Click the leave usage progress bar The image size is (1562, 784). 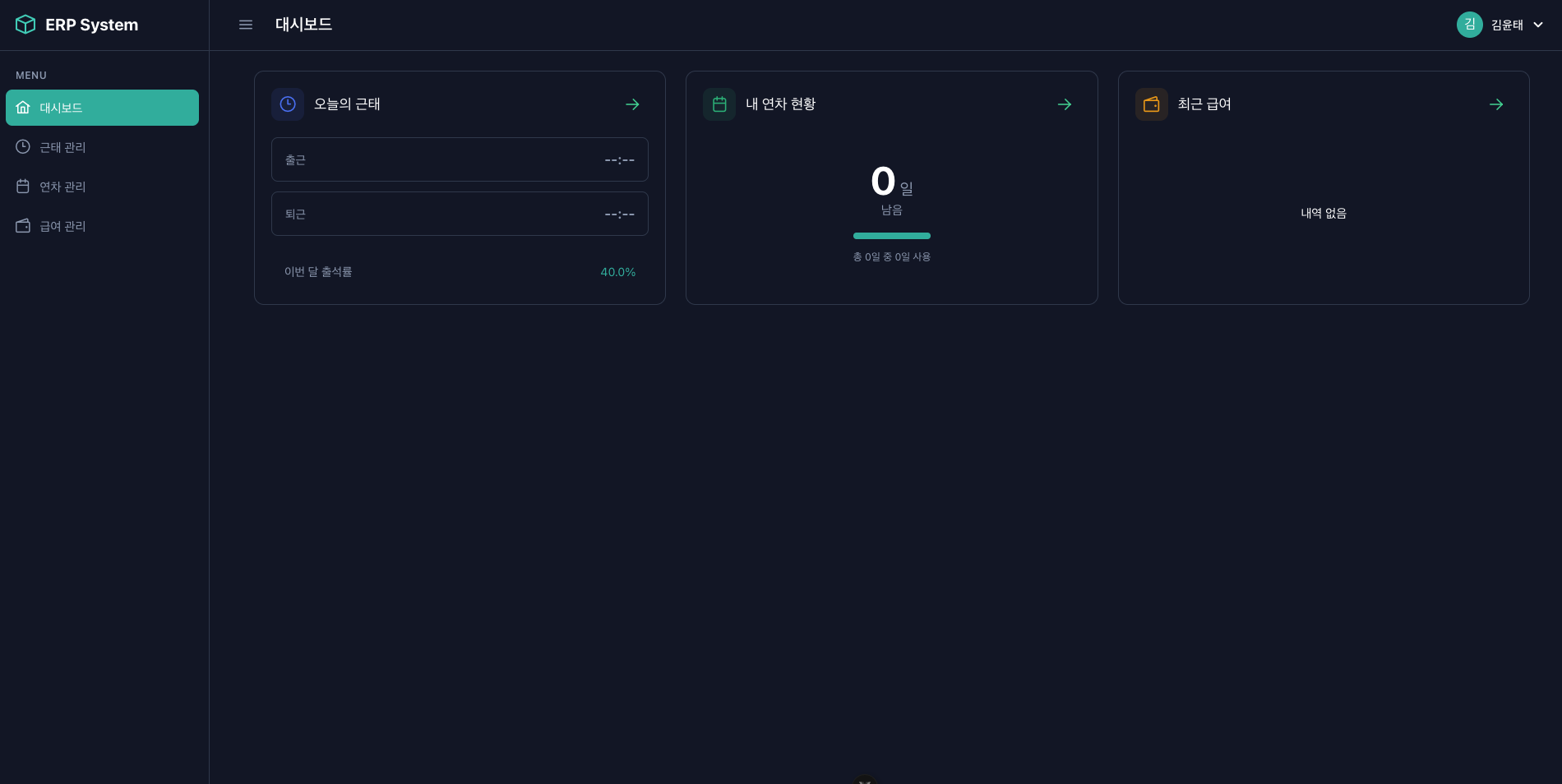891,236
